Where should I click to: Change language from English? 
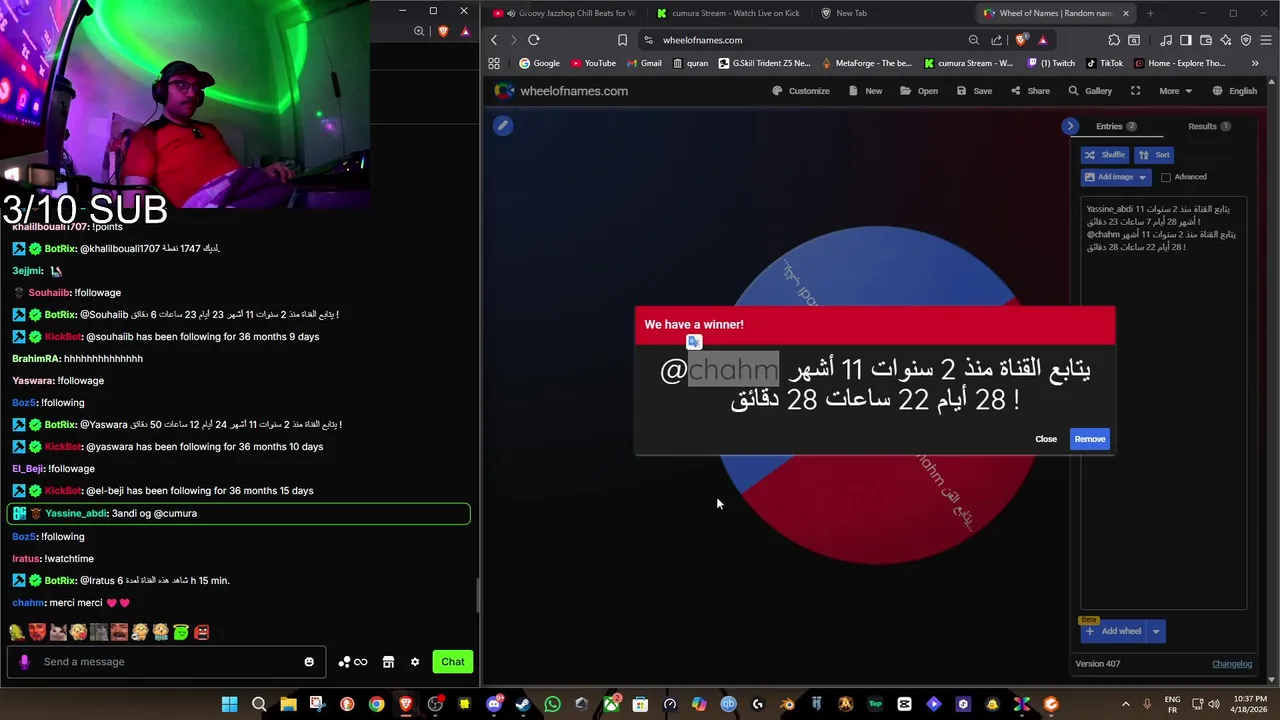point(1235,91)
